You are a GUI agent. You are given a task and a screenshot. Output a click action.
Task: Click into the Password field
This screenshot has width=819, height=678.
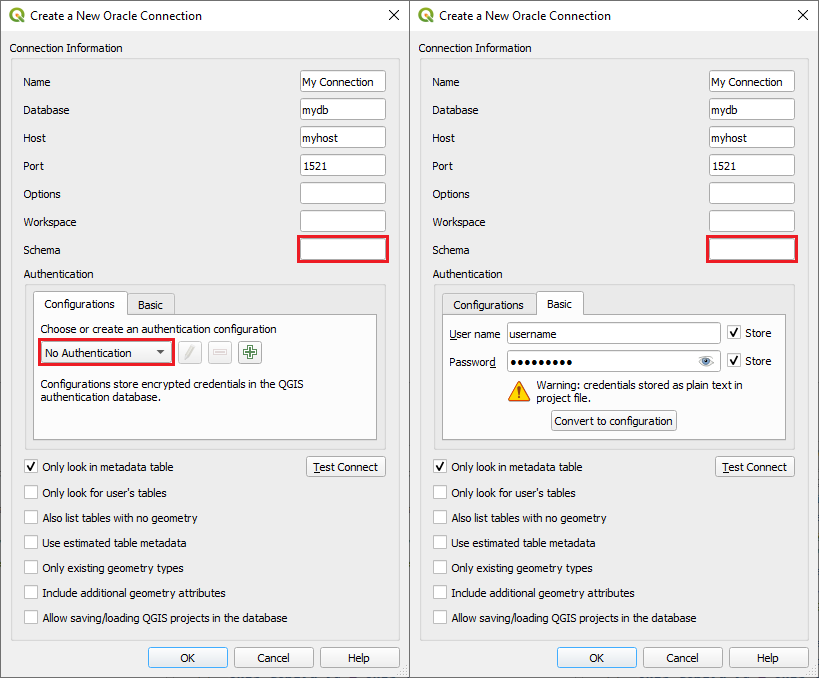click(x=600, y=361)
